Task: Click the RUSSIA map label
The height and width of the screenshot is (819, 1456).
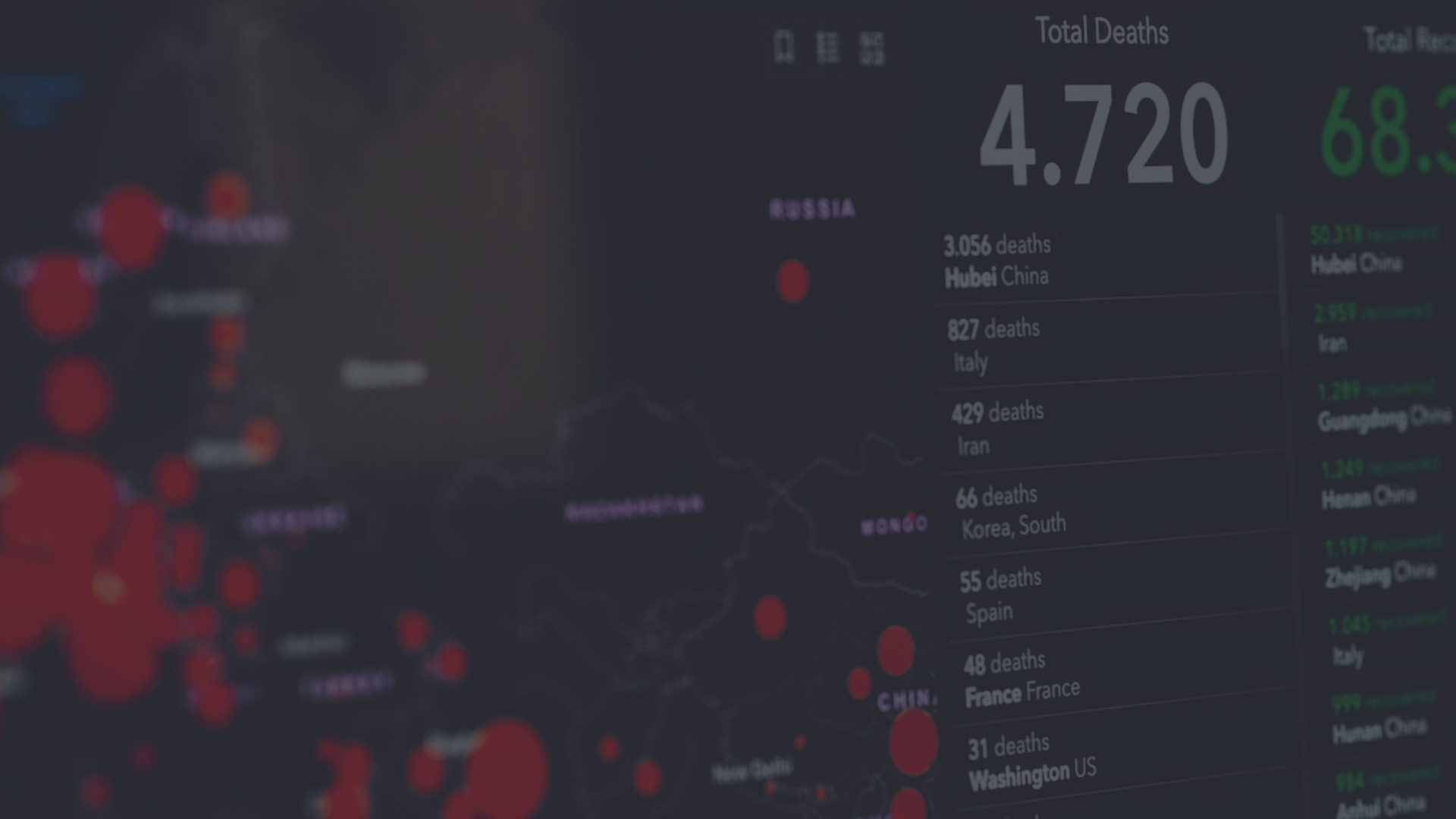Action: click(x=812, y=209)
